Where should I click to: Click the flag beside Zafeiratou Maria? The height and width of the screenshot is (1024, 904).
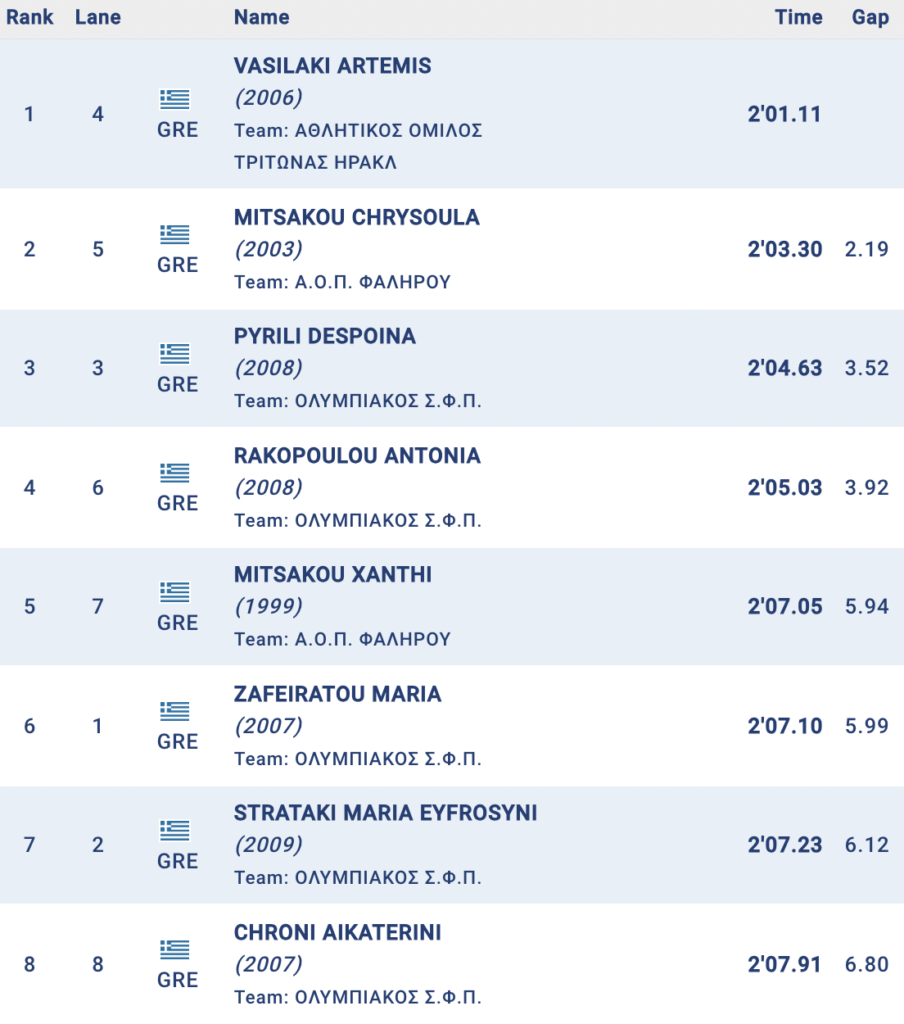point(175,710)
